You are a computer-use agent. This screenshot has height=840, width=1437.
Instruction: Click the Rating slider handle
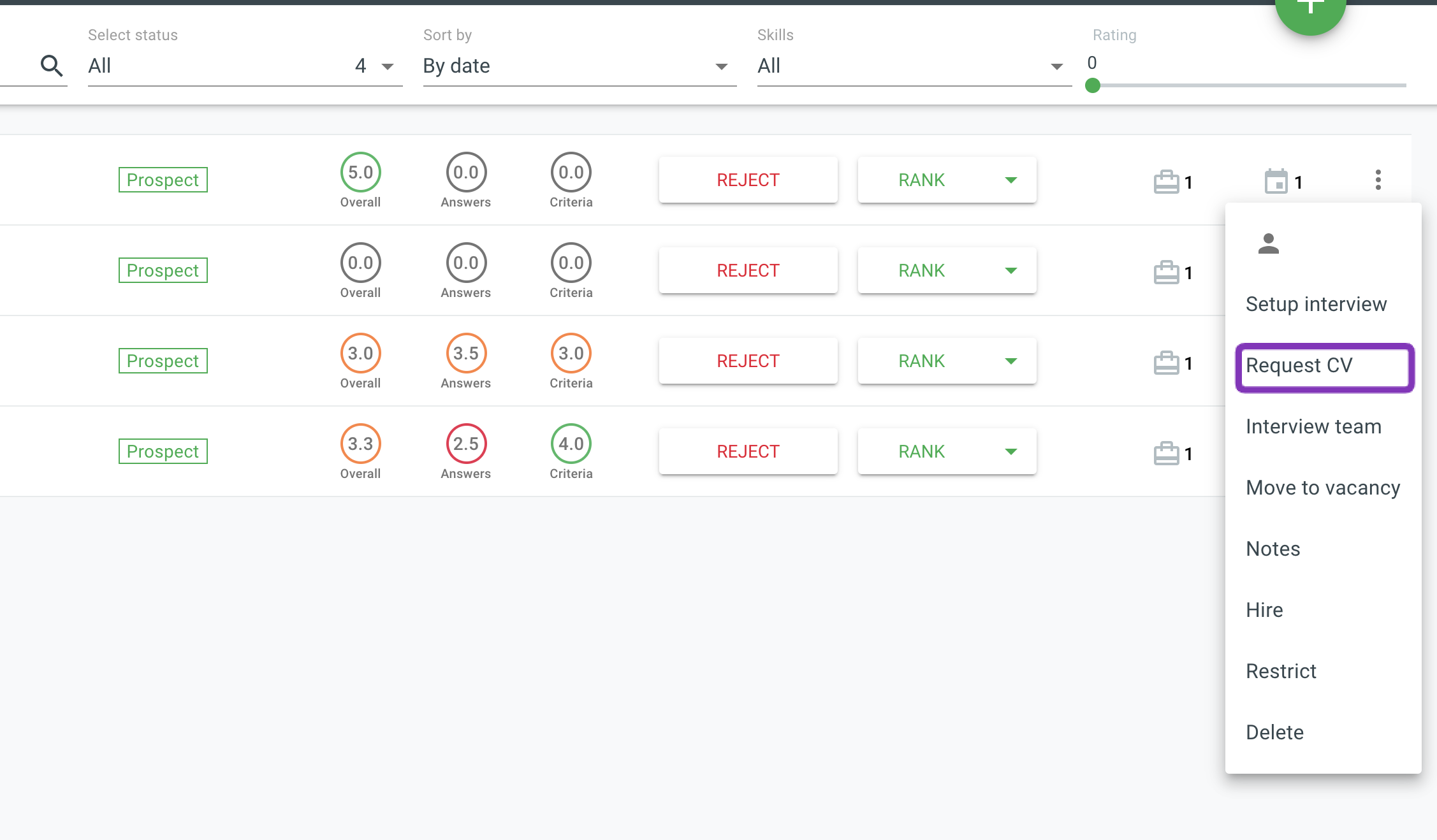(x=1092, y=85)
